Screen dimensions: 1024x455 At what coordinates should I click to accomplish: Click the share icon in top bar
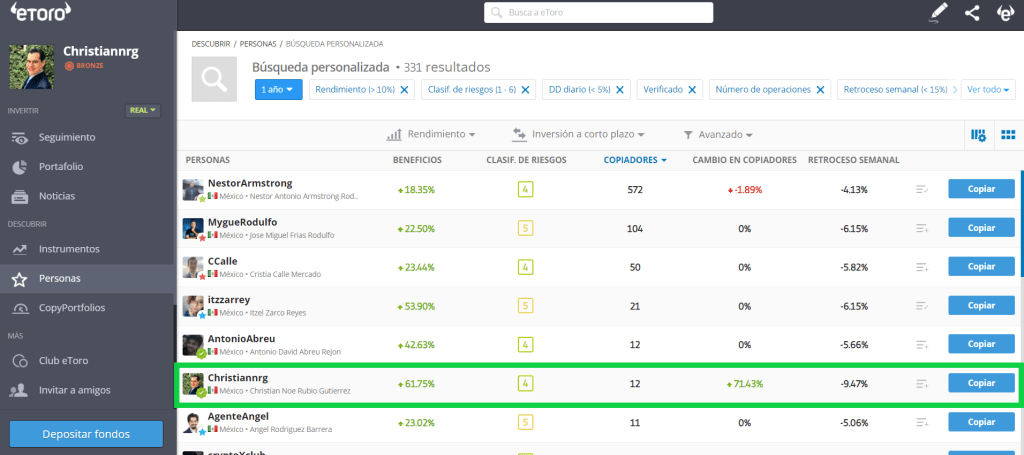tap(972, 13)
